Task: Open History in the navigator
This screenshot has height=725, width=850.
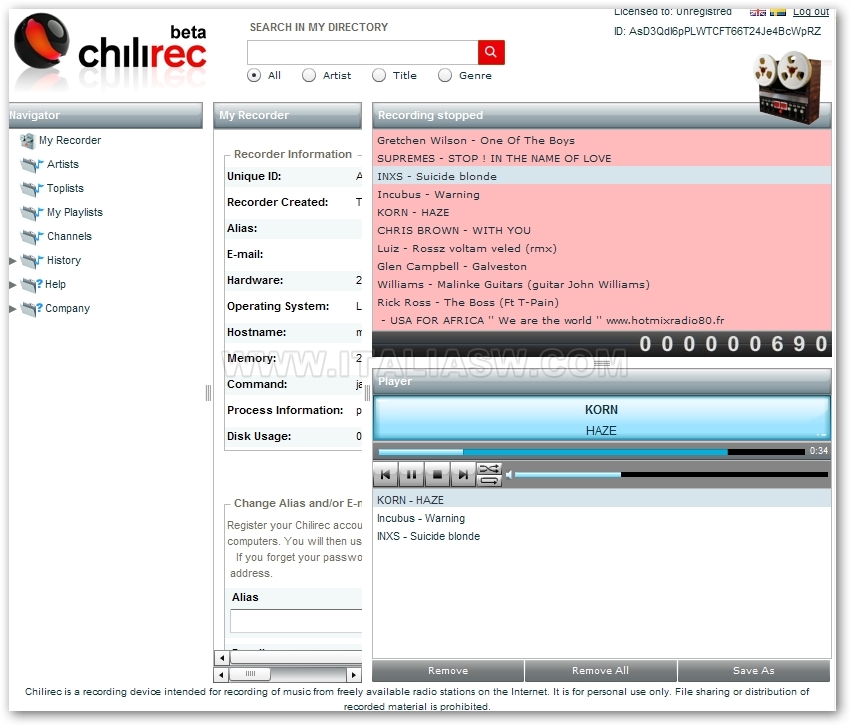Action: pos(64,260)
